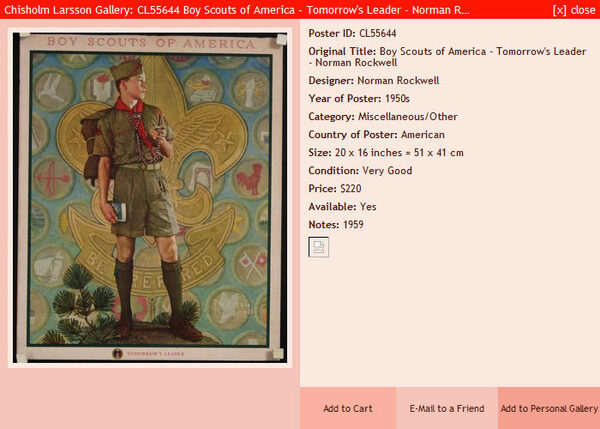This screenshot has height=429, width=600.
Task: Click Add to Personal Gallery
Action: (x=549, y=408)
